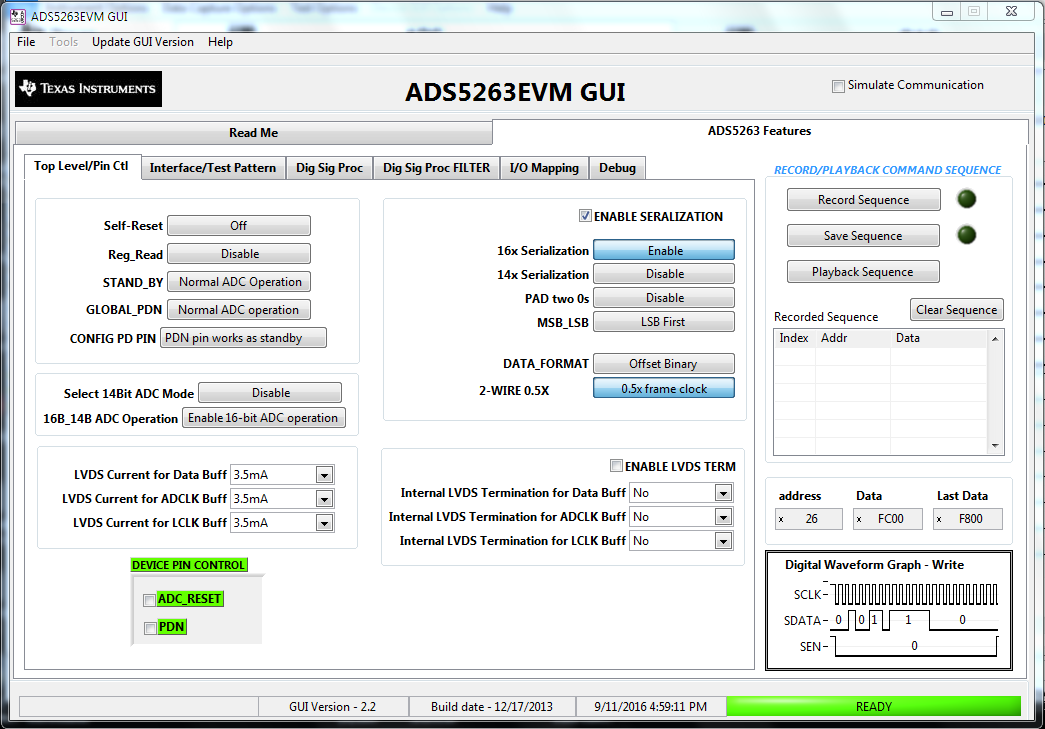Viewport: 1045px width, 729px height.
Task: Click the Addr column header
Action: click(x=852, y=339)
